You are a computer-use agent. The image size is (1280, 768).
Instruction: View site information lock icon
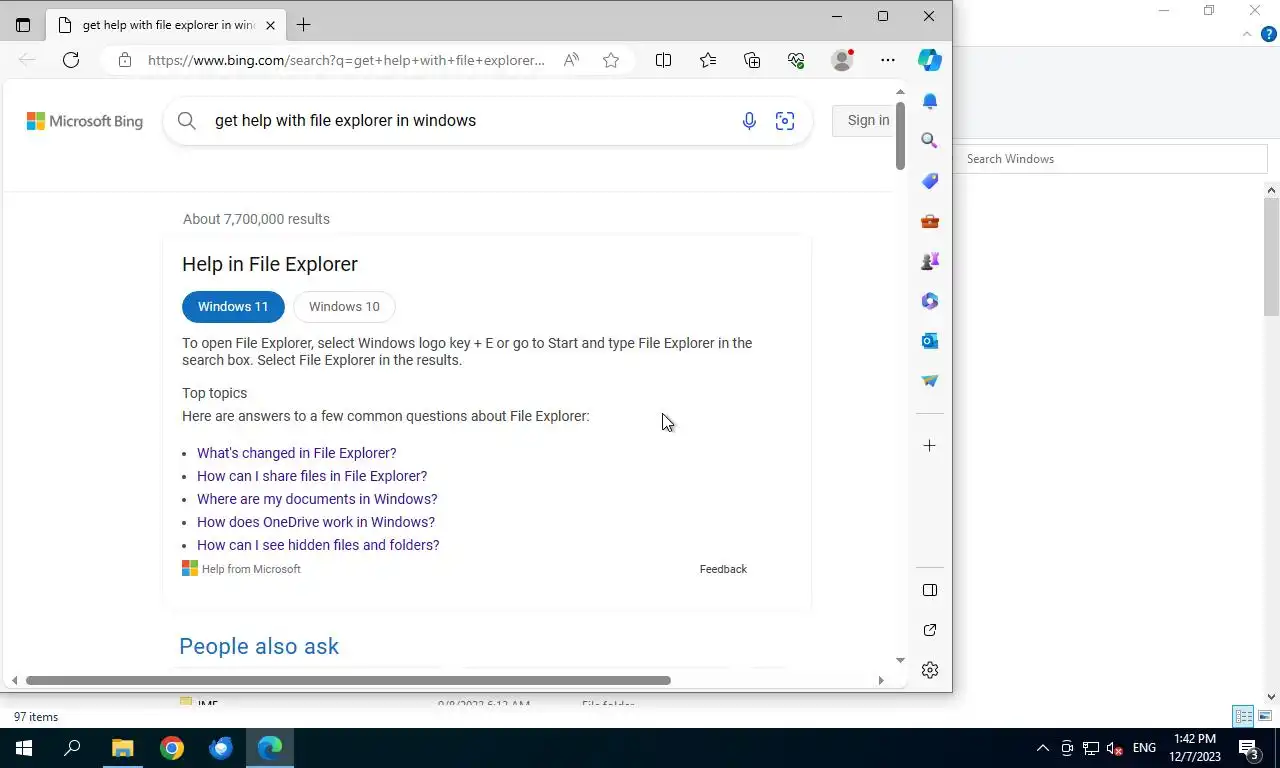(125, 60)
